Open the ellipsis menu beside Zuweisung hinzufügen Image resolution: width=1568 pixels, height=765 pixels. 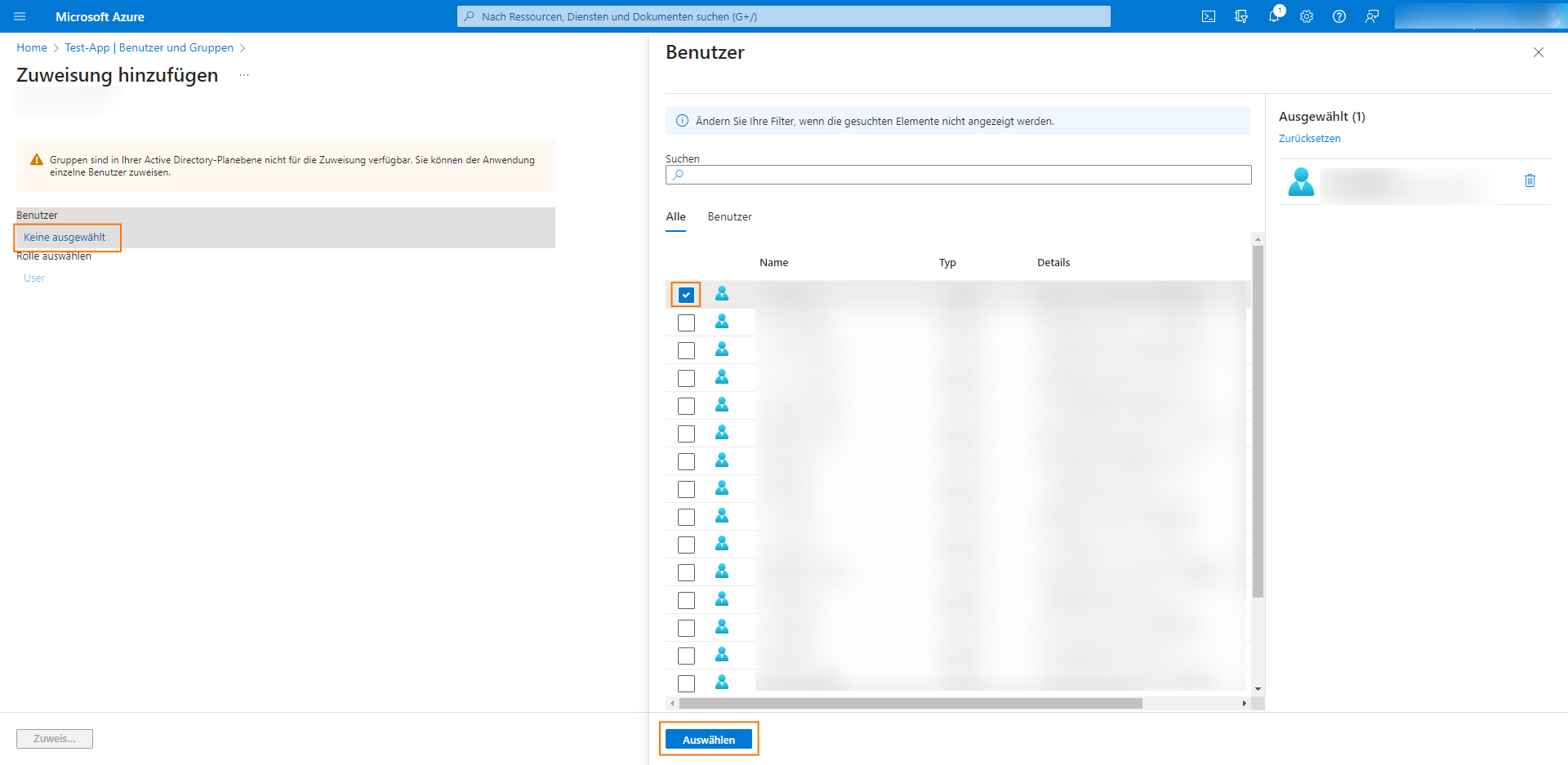pyautogui.click(x=243, y=74)
